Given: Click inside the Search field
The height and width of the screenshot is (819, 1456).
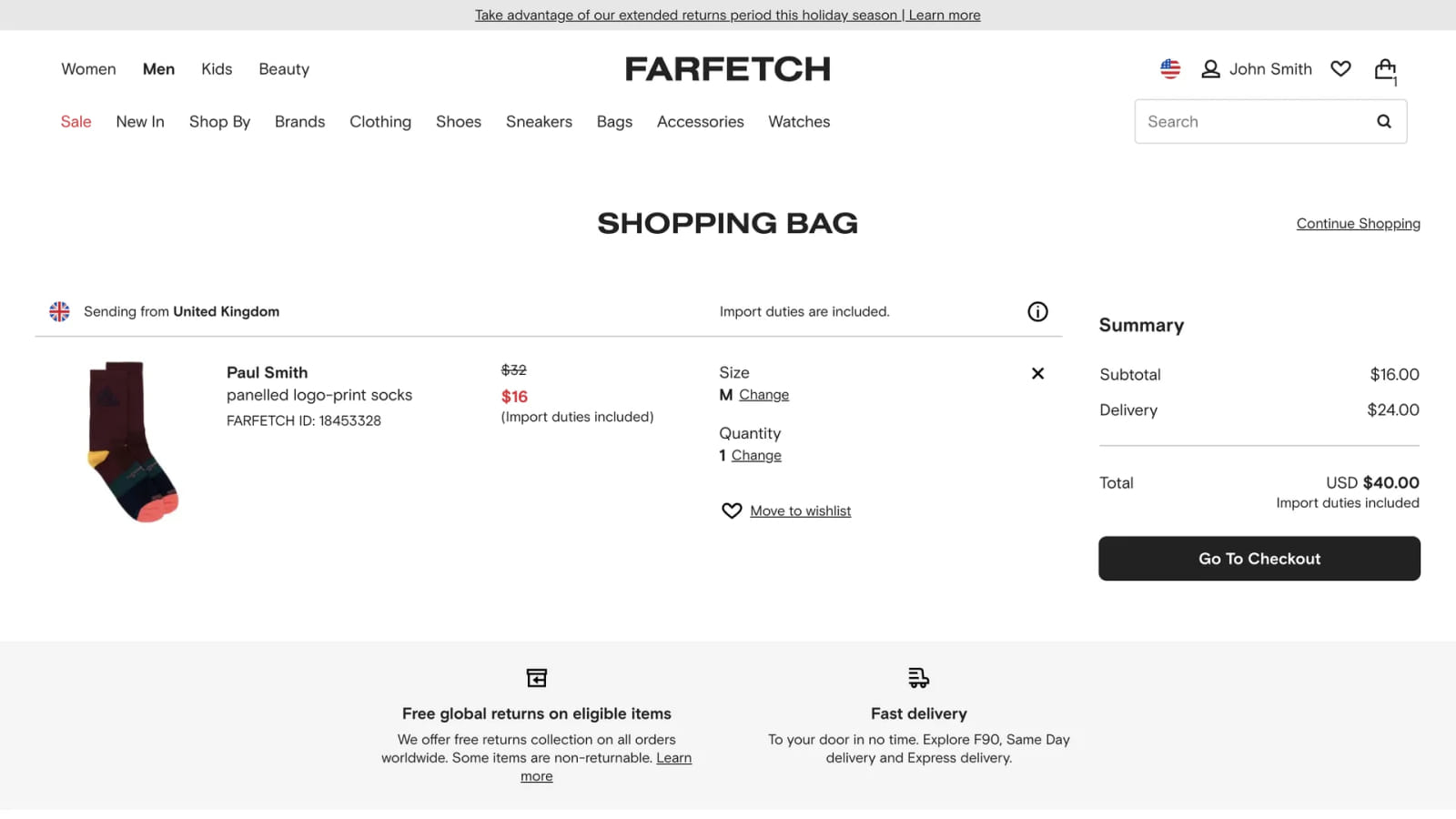Looking at the screenshot, I should (1256, 121).
